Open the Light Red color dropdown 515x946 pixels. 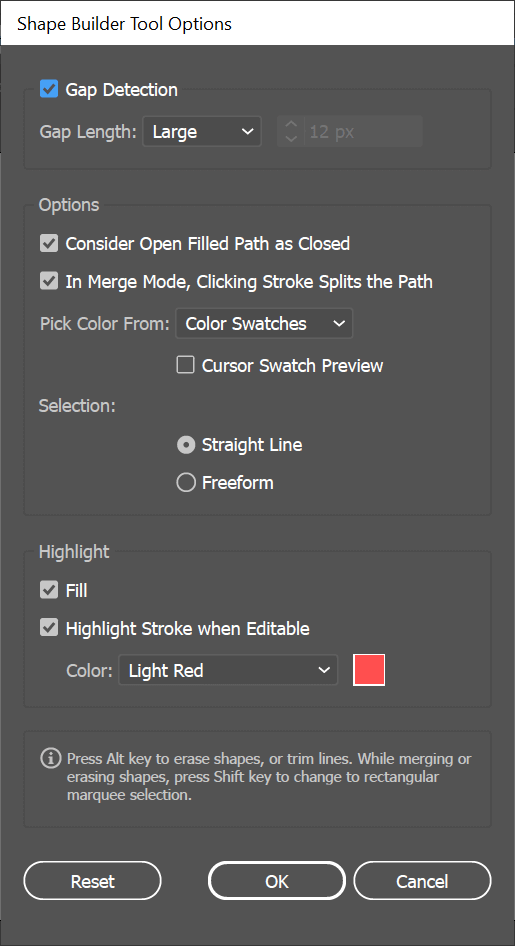click(228, 670)
